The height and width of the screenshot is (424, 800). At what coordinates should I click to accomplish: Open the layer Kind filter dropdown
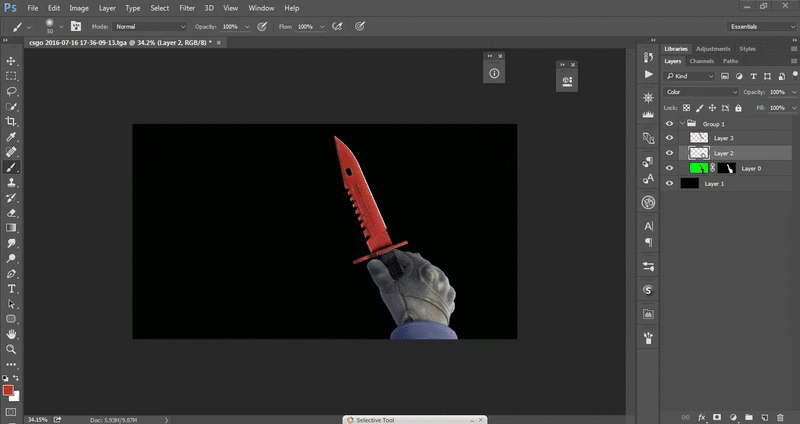click(690, 76)
